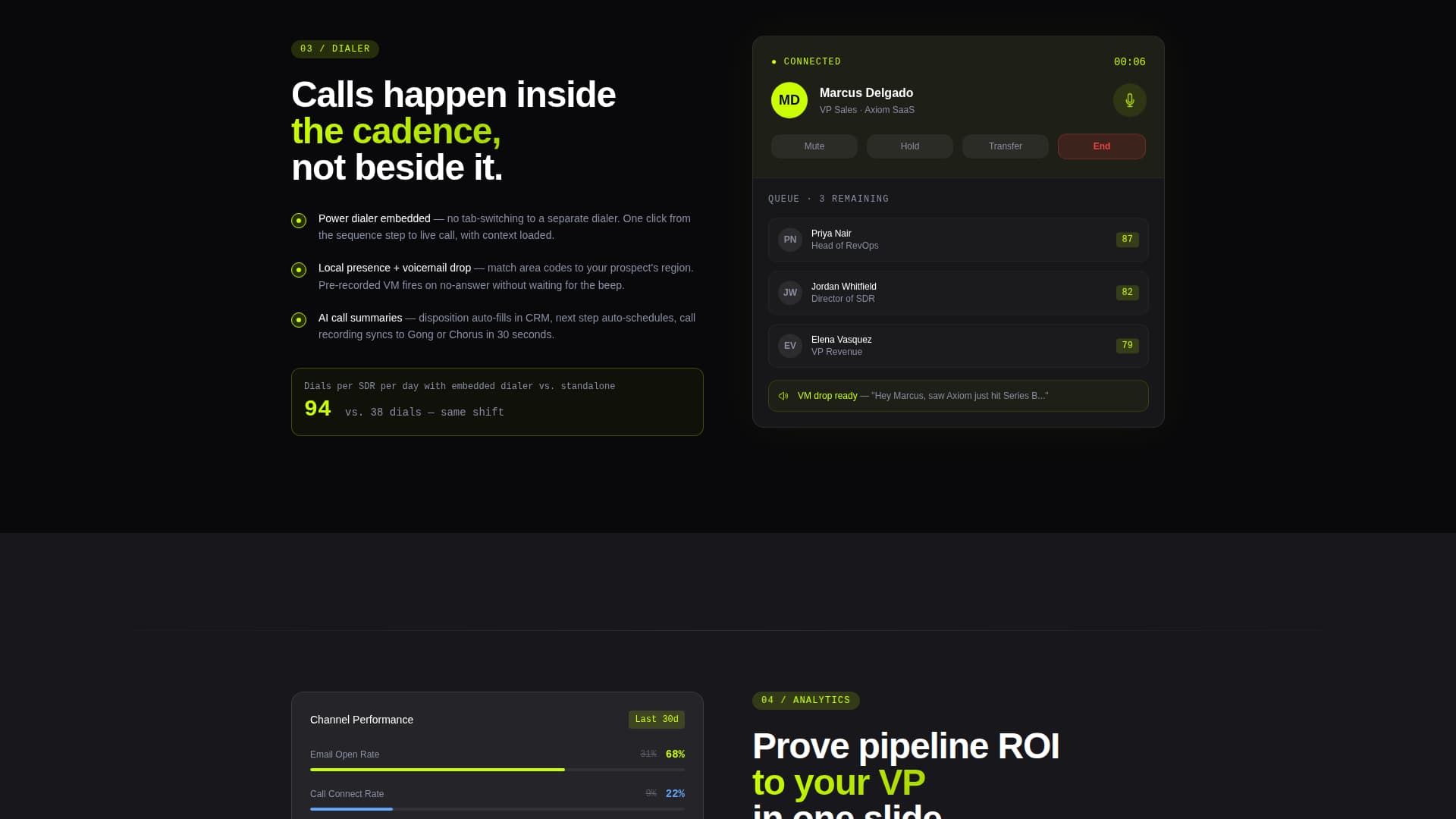1456x819 pixels.
Task: Select Marcus Delgado's MD avatar
Action: (789, 99)
